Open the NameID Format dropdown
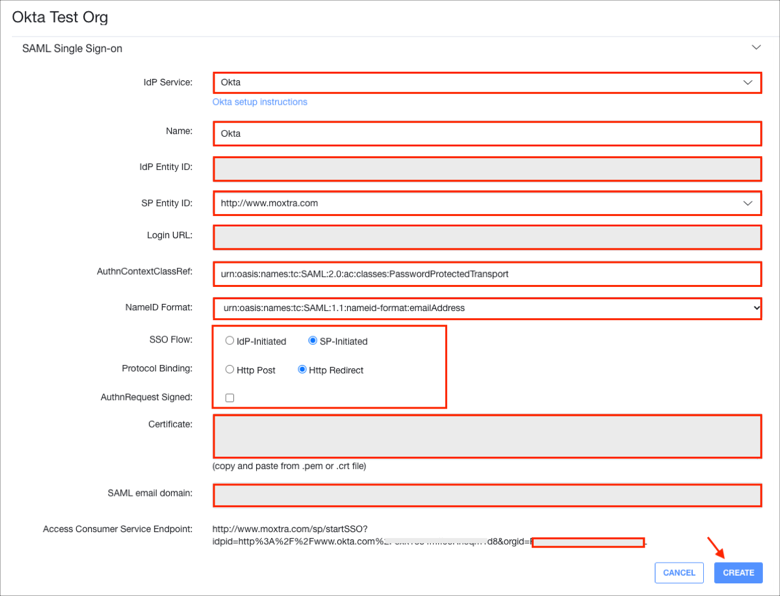The height and width of the screenshot is (596, 780). click(487, 308)
